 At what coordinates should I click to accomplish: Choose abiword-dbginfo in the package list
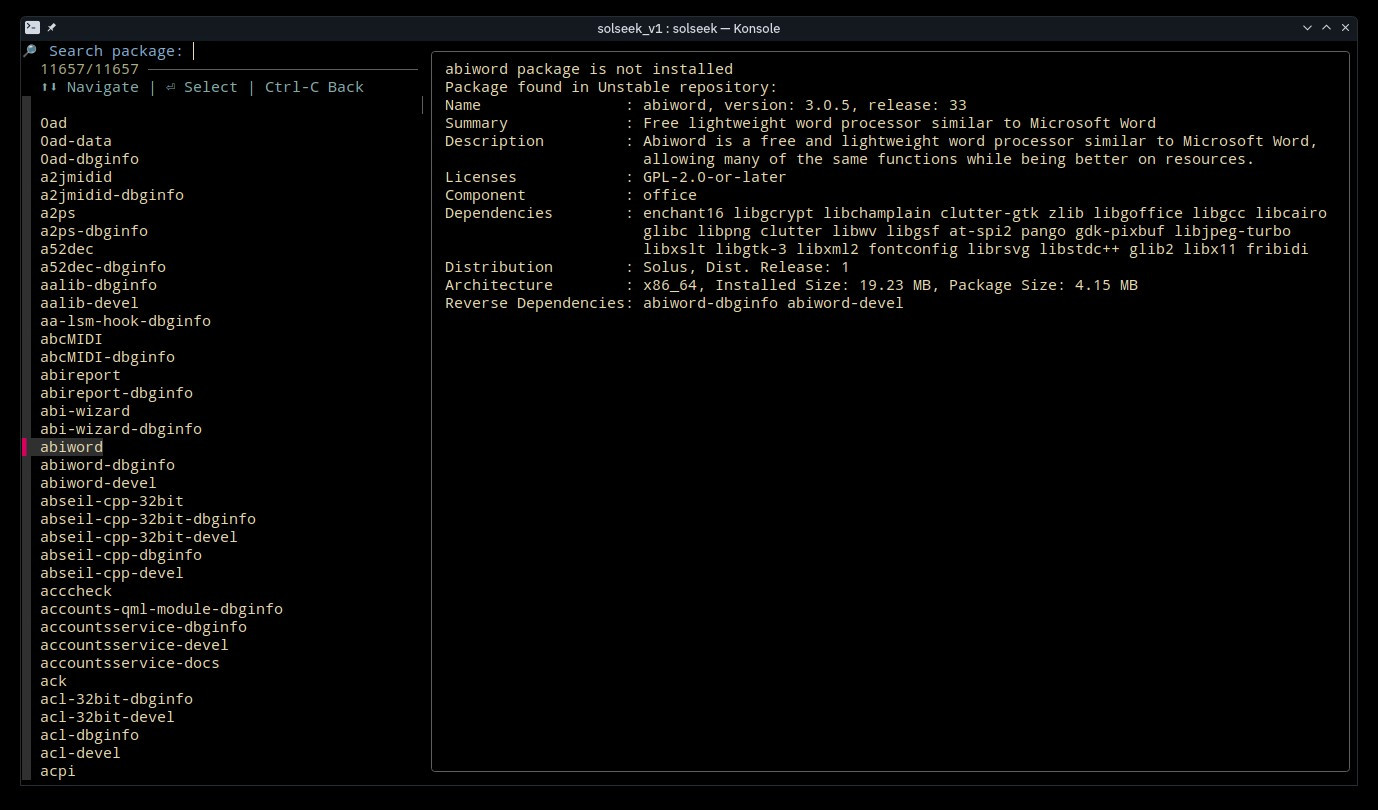[x=107, y=465]
